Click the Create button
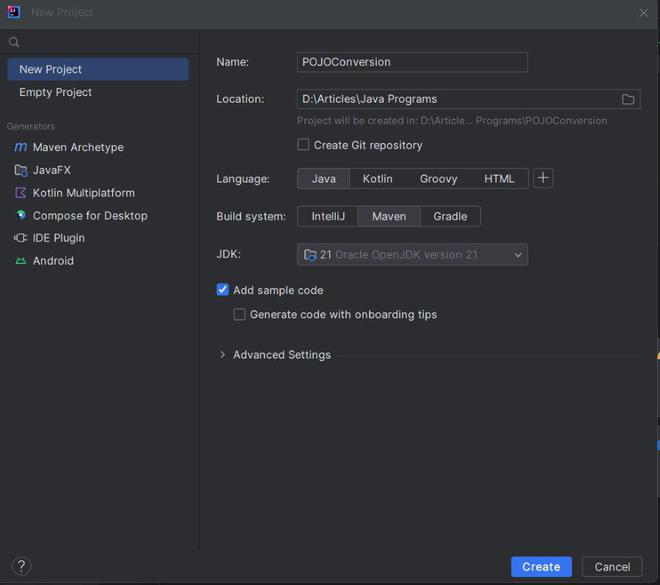660x585 pixels. [x=541, y=566]
